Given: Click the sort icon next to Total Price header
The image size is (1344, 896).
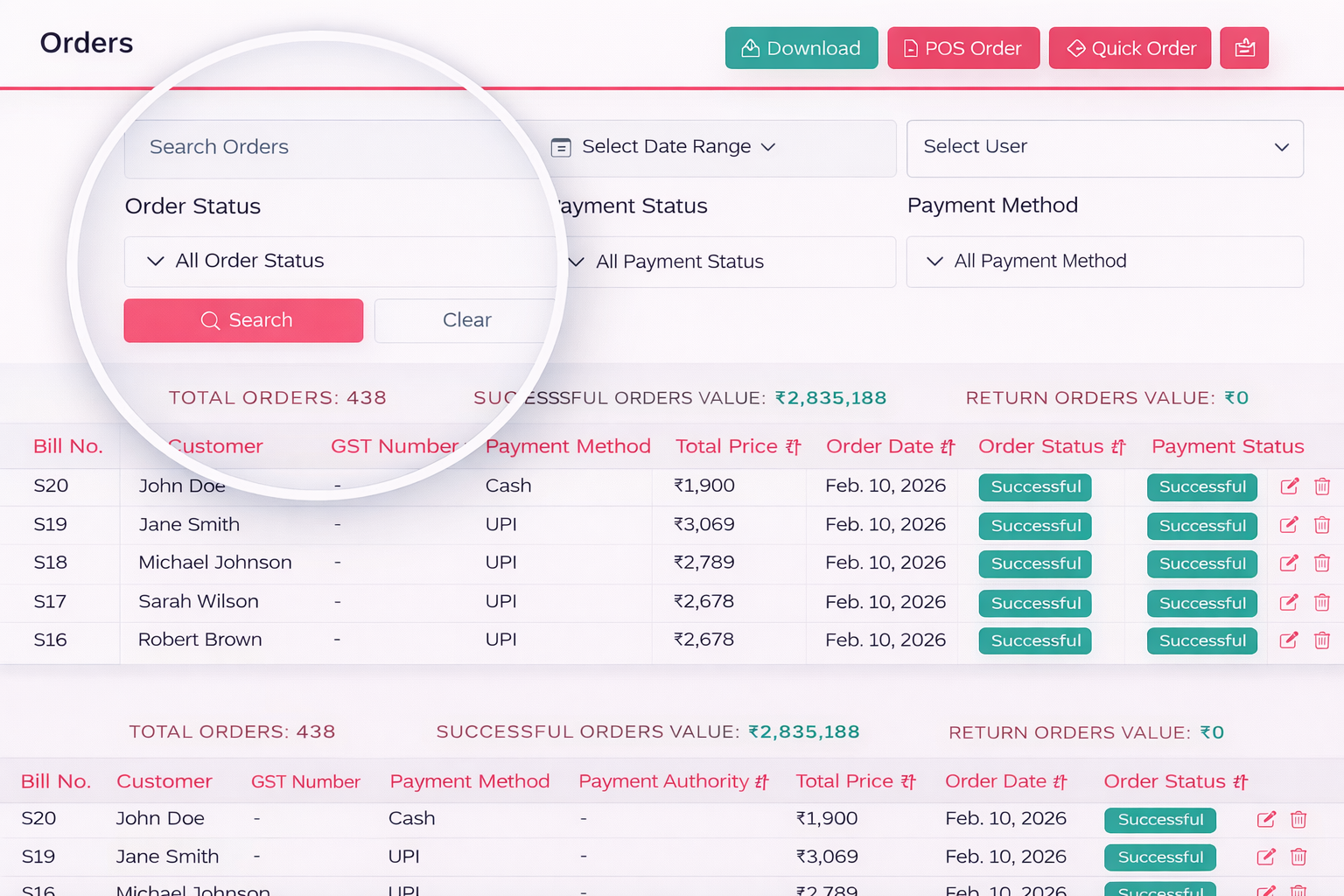Looking at the screenshot, I should pyautogui.click(x=792, y=446).
